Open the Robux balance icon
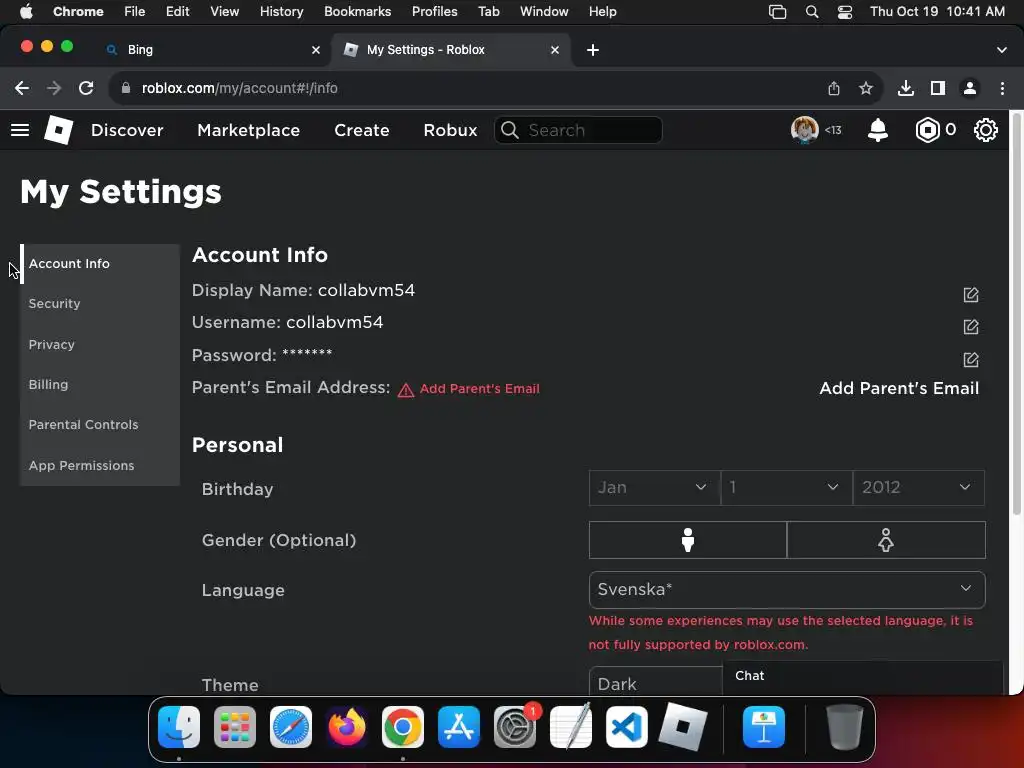The image size is (1024, 768). point(927,130)
